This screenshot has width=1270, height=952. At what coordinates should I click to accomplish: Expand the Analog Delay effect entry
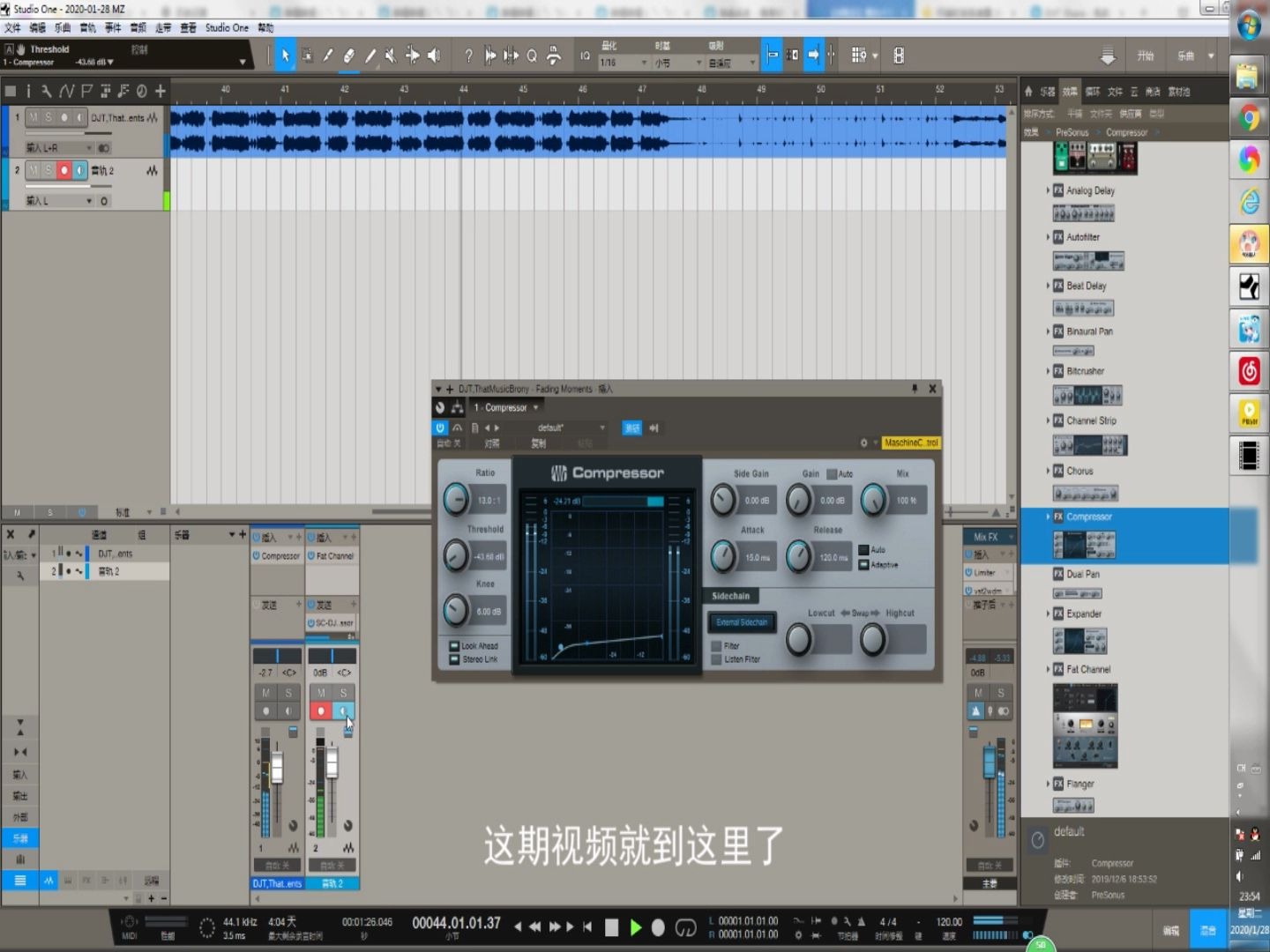(x=1048, y=190)
